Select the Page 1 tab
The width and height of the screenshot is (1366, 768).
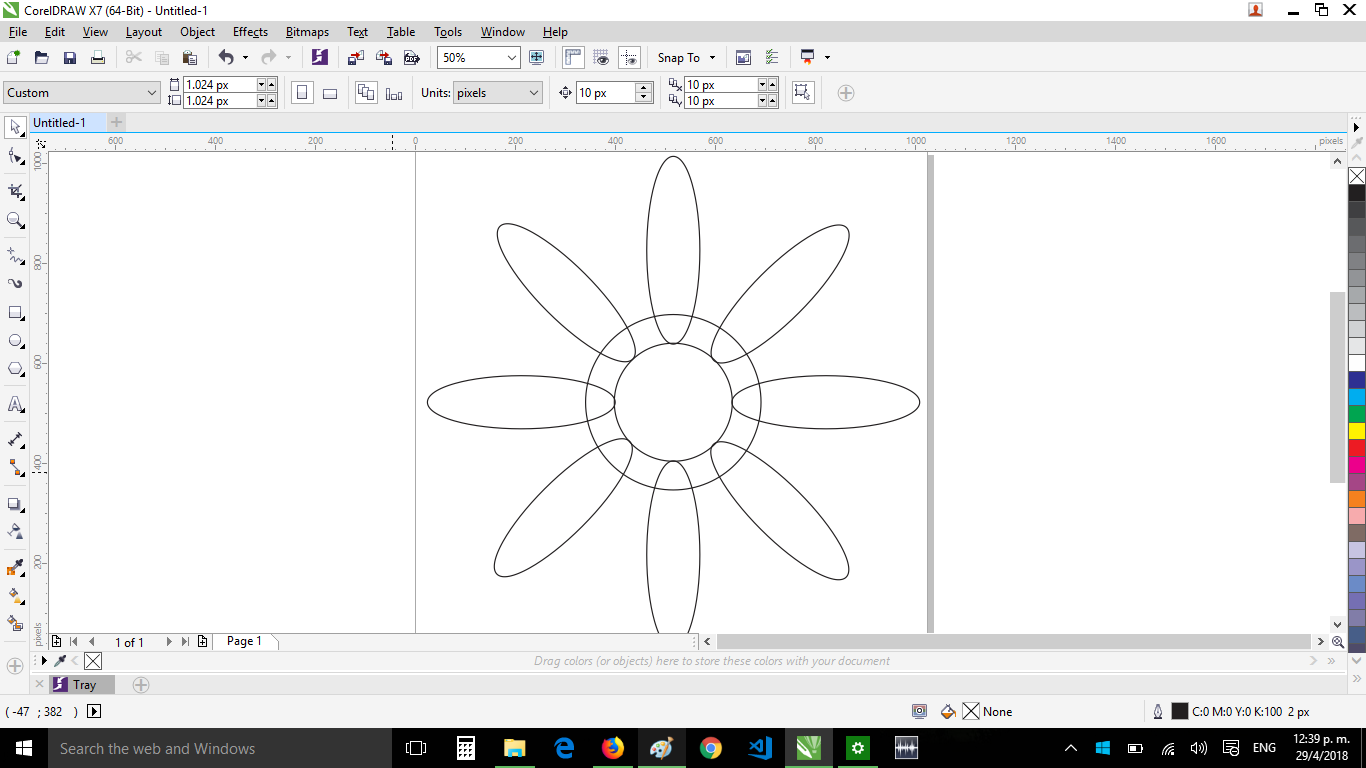coord(244,642)
